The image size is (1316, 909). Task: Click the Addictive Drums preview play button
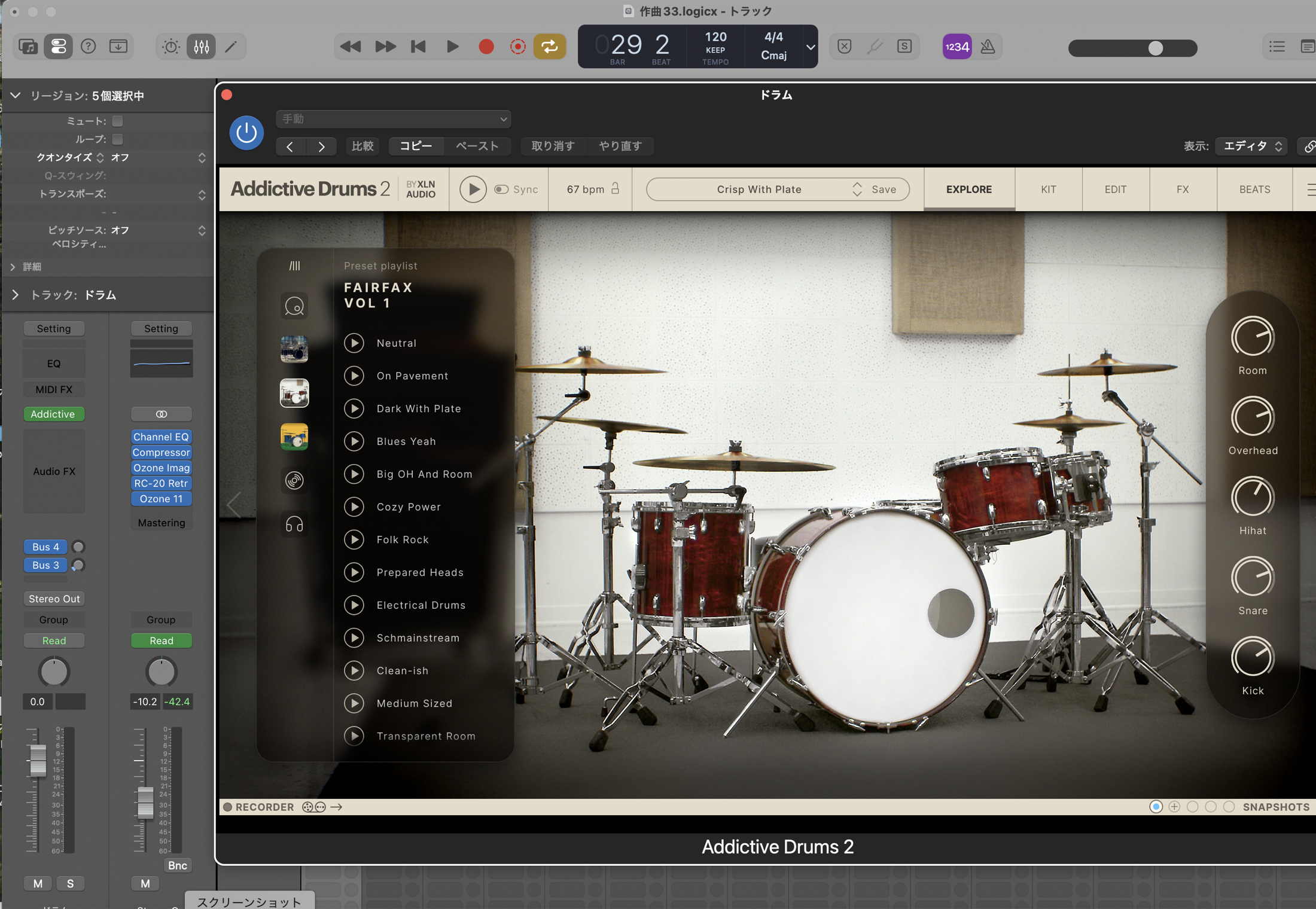(473, 190)
